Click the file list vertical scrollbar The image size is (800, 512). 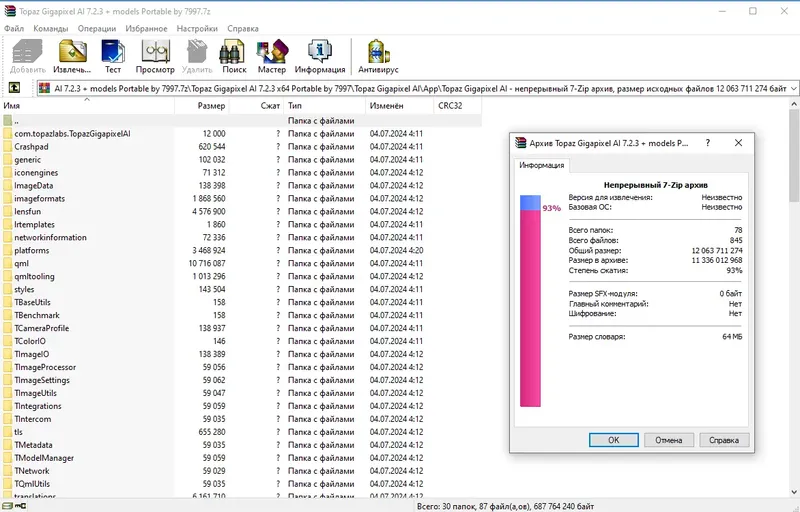tap(794, 154)
